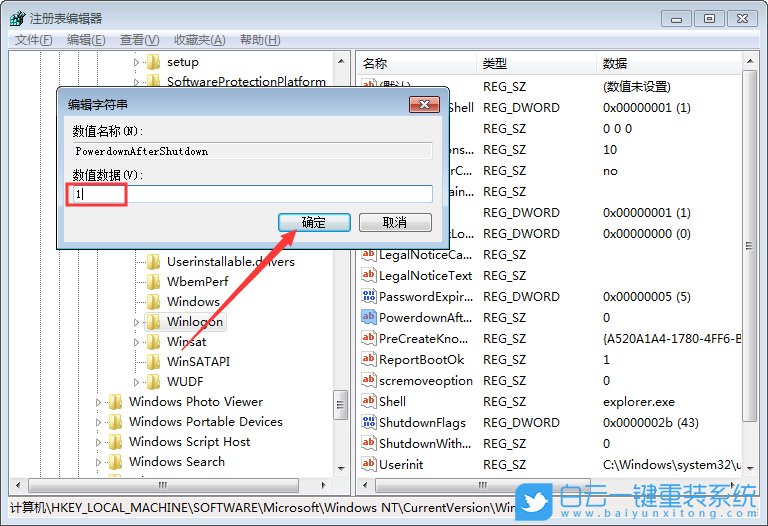768x526 pixels.
Task: Expand the Winlogon tree node
Action: (x=137, y=322)
